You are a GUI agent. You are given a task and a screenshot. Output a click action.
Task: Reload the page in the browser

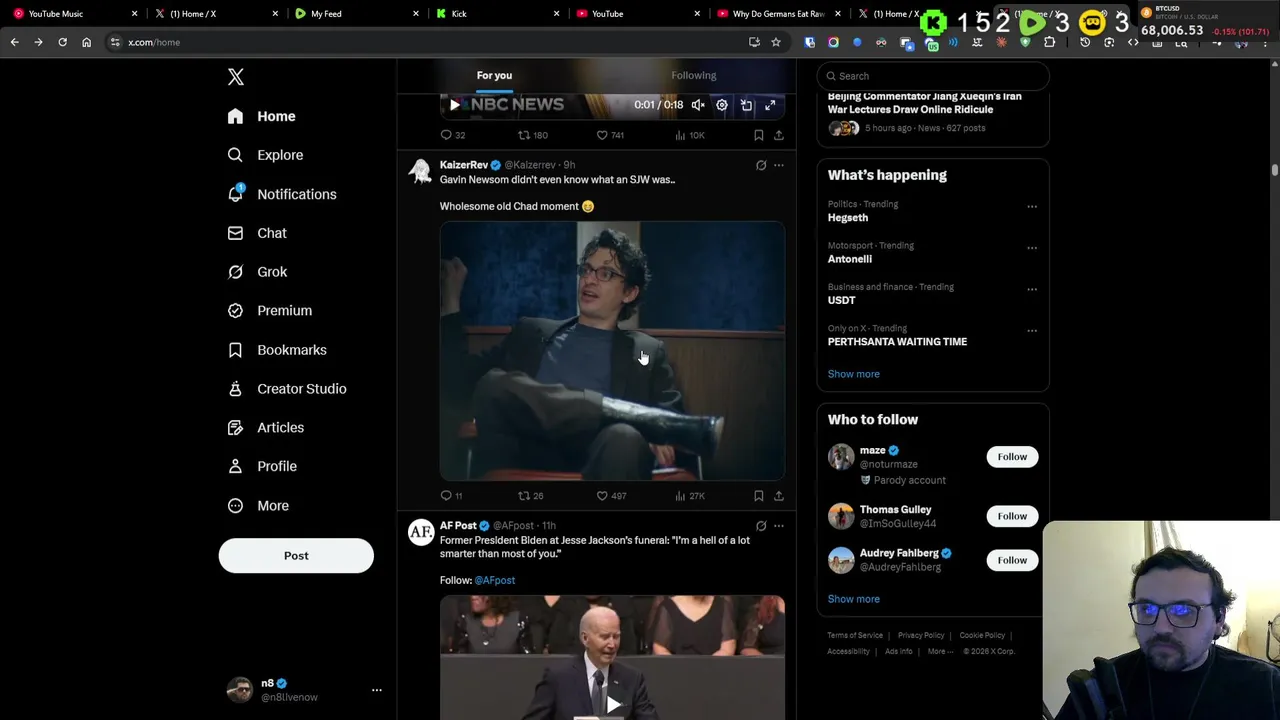(62, 42)
